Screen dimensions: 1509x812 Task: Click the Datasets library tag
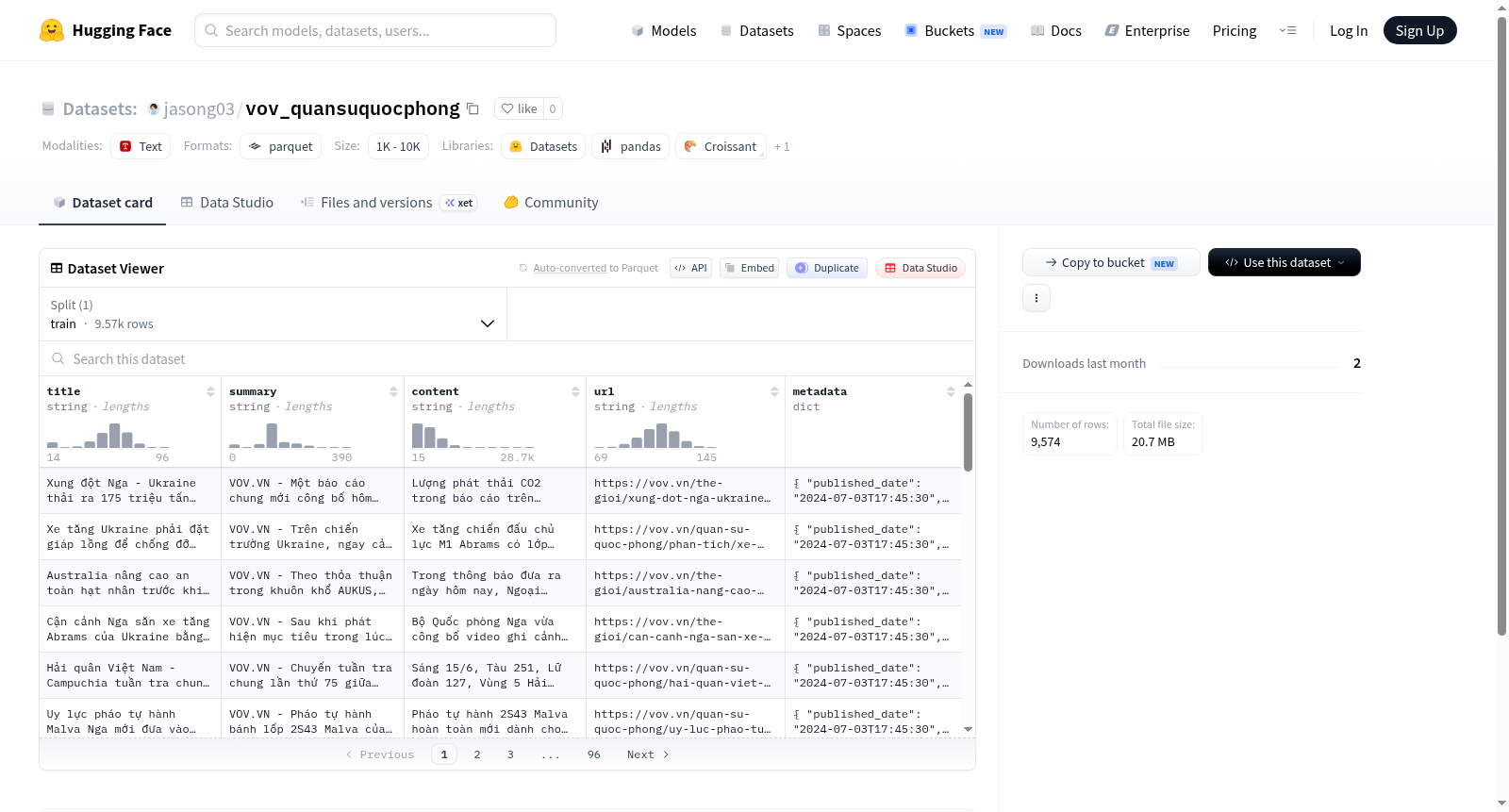[x=543, y=146]
